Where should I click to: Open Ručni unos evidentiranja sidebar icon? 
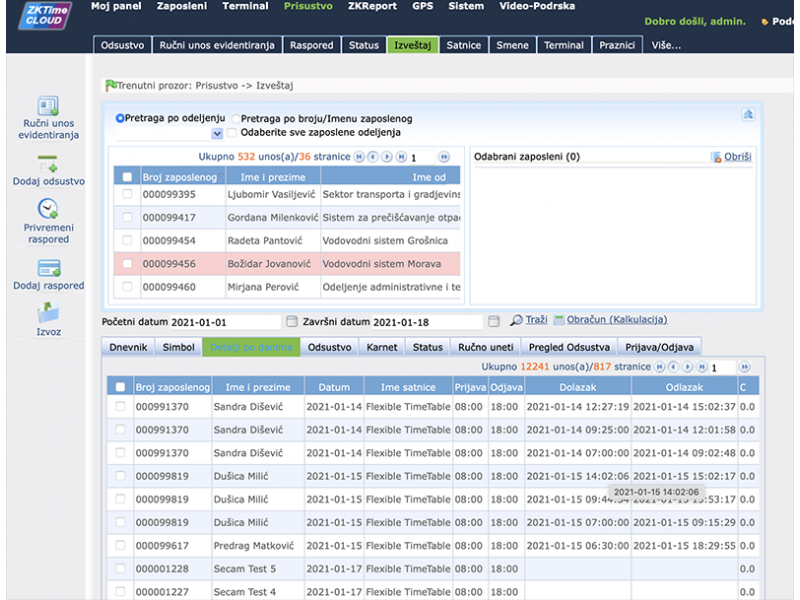click(x=48, y=106)
